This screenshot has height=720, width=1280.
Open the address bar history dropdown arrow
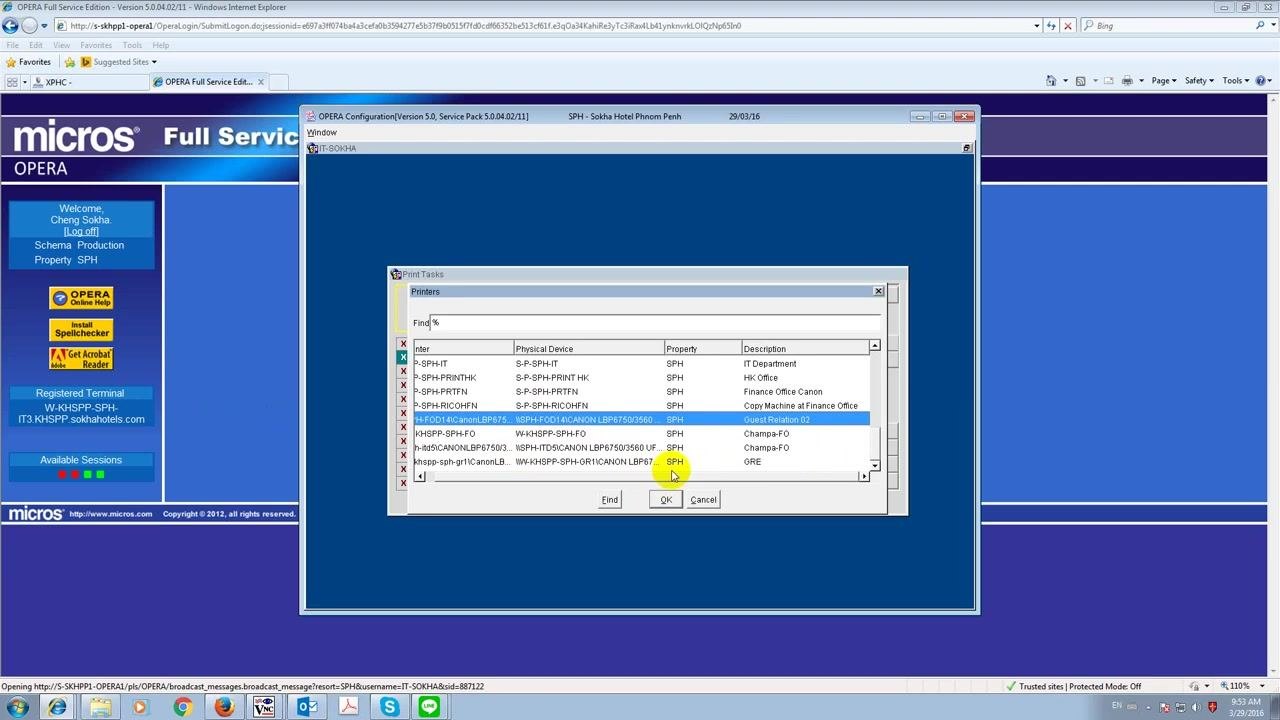[1036, 26]
